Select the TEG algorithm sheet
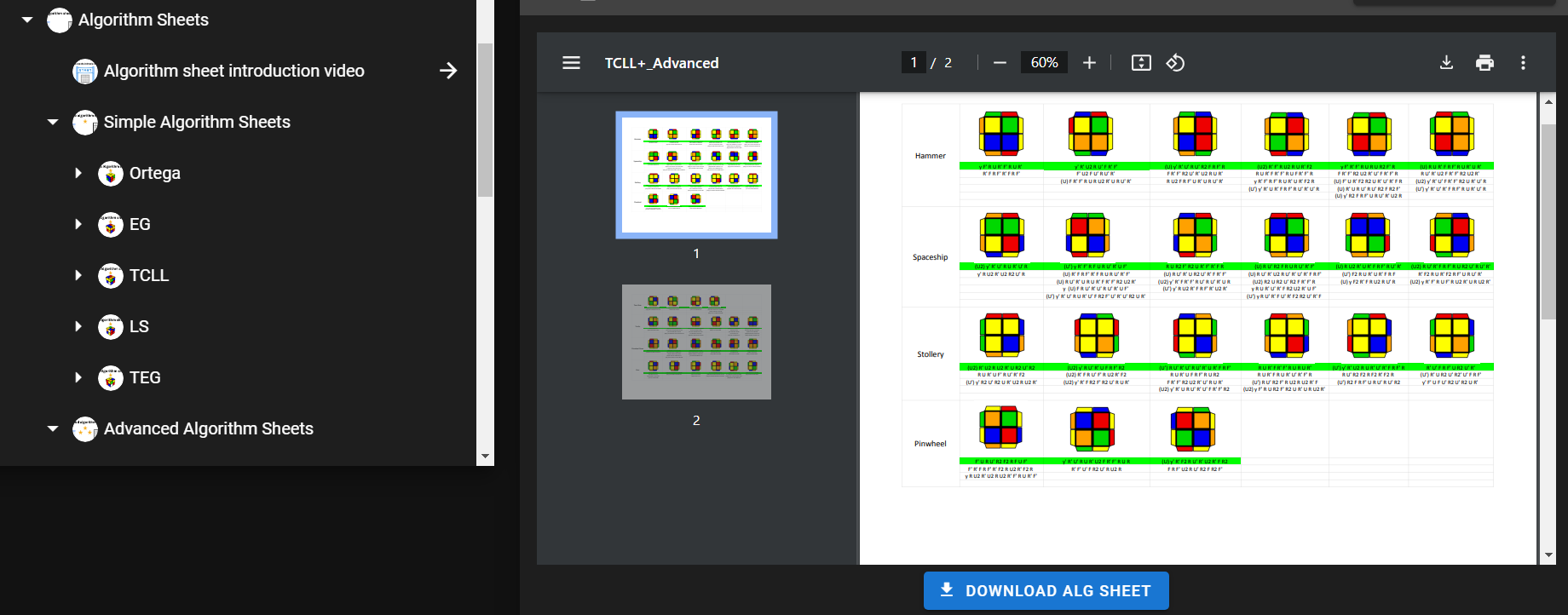1568x615 pixels. click(x=145, y=377)
